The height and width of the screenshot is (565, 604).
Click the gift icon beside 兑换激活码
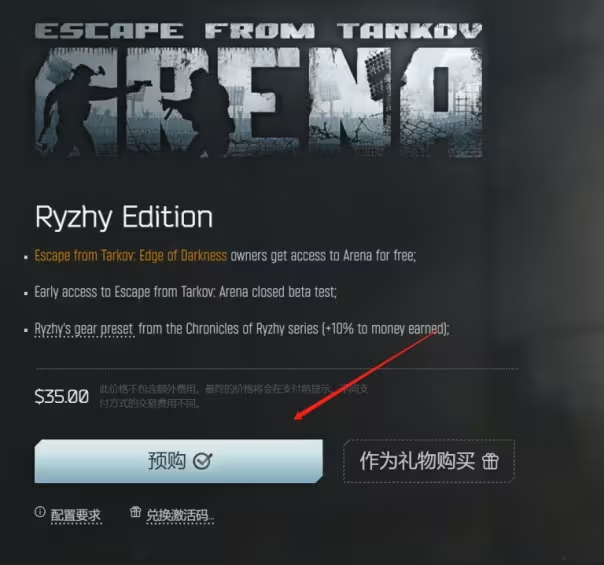(x=135, y=512)
